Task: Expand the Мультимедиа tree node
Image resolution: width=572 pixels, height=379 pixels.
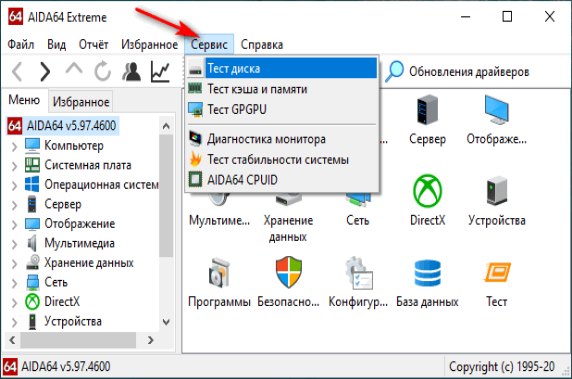Action: [14, 244]
